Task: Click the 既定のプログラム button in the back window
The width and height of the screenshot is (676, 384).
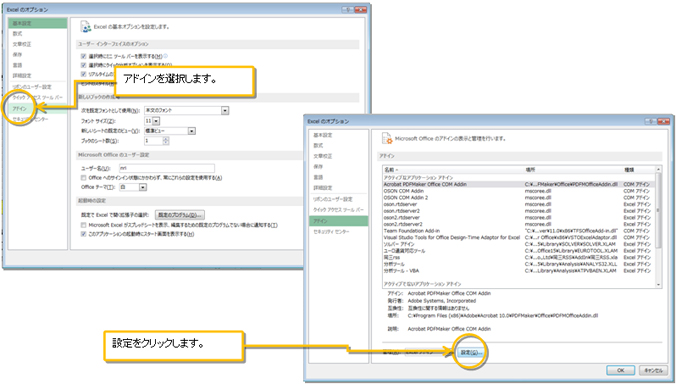Action: tap(180, 215)
